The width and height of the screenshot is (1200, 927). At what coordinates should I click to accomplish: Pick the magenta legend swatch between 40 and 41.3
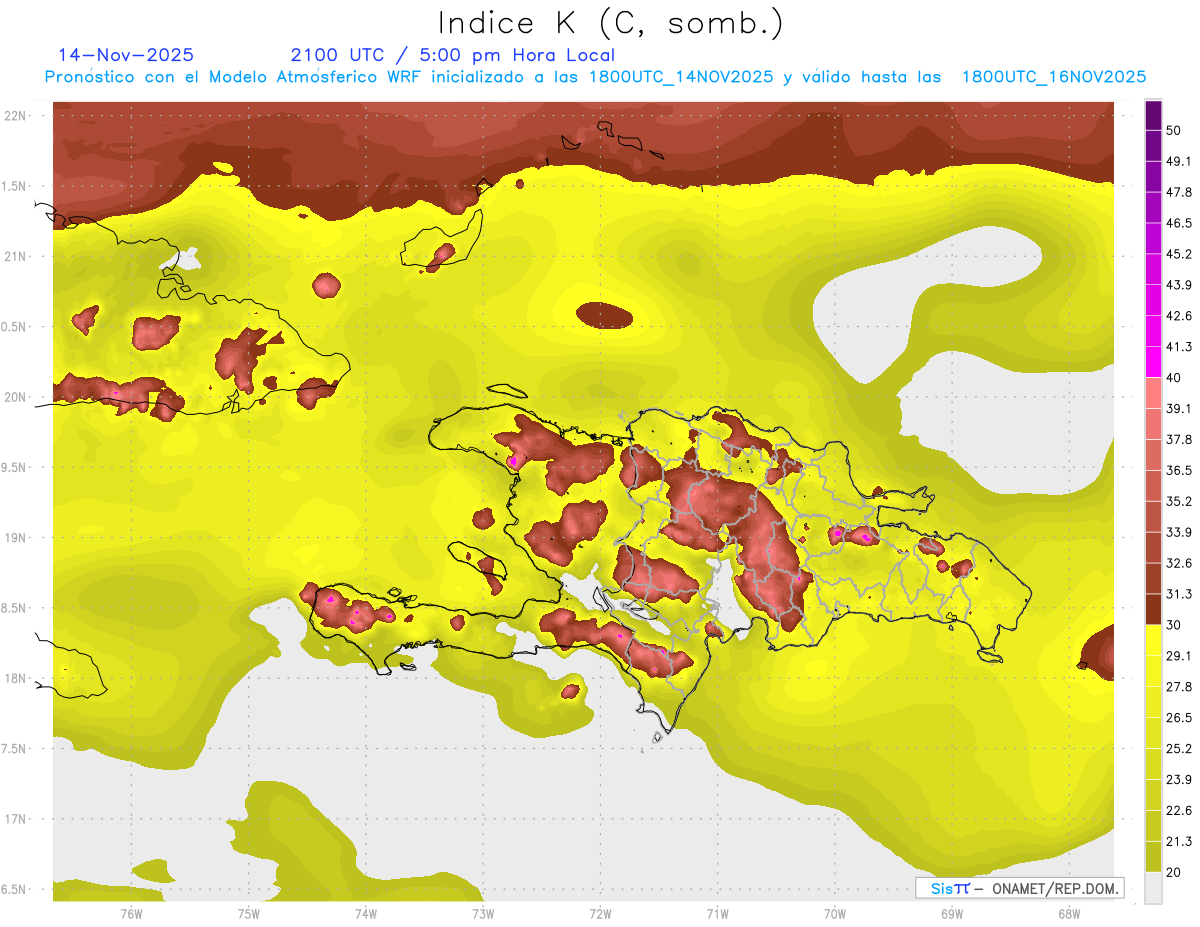[1154, 362]
